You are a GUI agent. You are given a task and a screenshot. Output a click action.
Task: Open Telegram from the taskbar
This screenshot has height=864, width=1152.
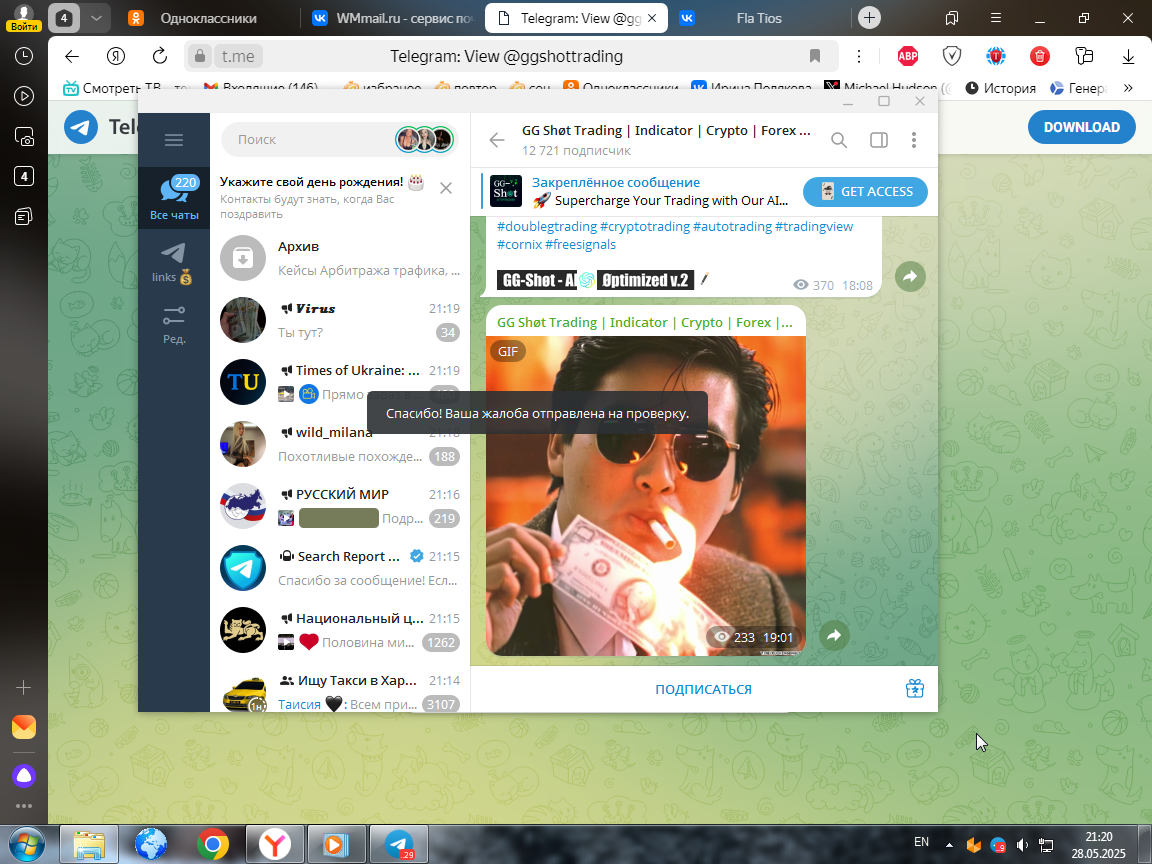[x=398, y=844]
